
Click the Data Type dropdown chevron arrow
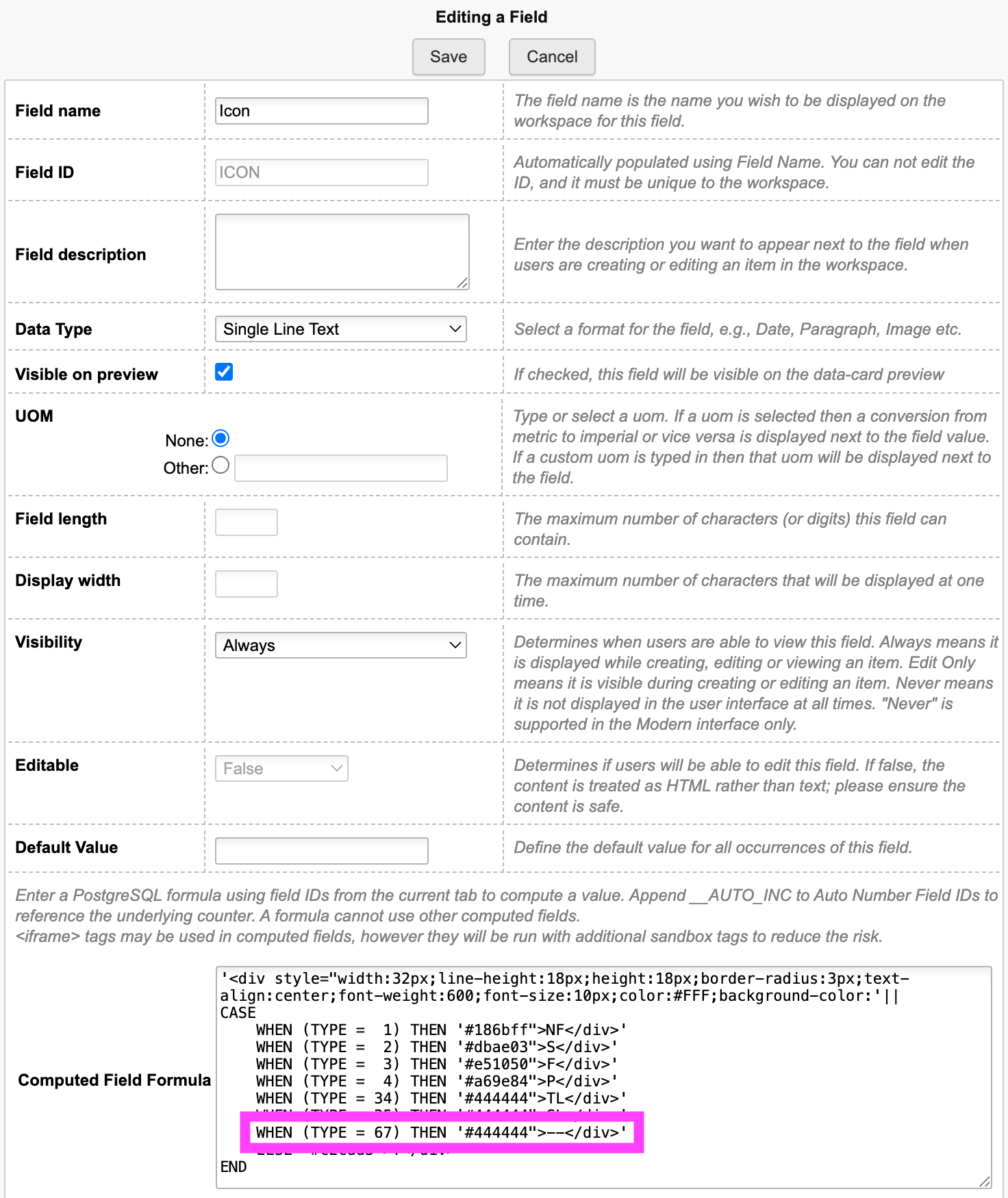click(x=455, y=329)
